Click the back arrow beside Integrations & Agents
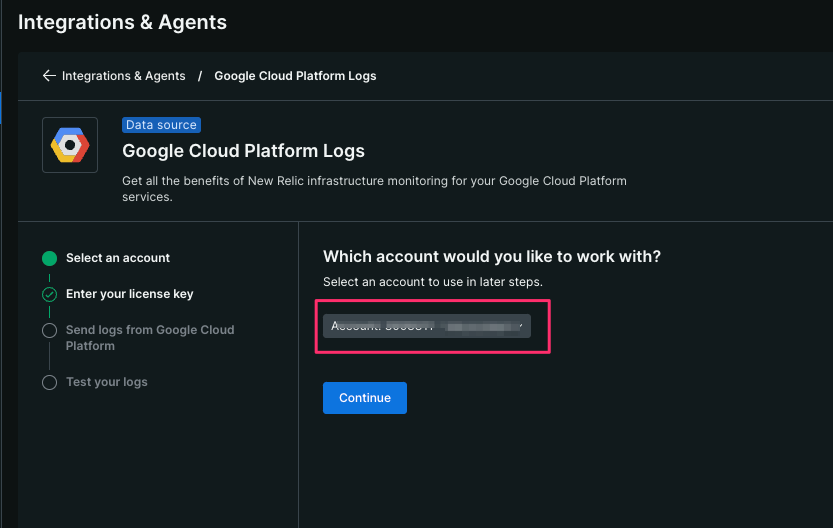 [x=49, y=76]
